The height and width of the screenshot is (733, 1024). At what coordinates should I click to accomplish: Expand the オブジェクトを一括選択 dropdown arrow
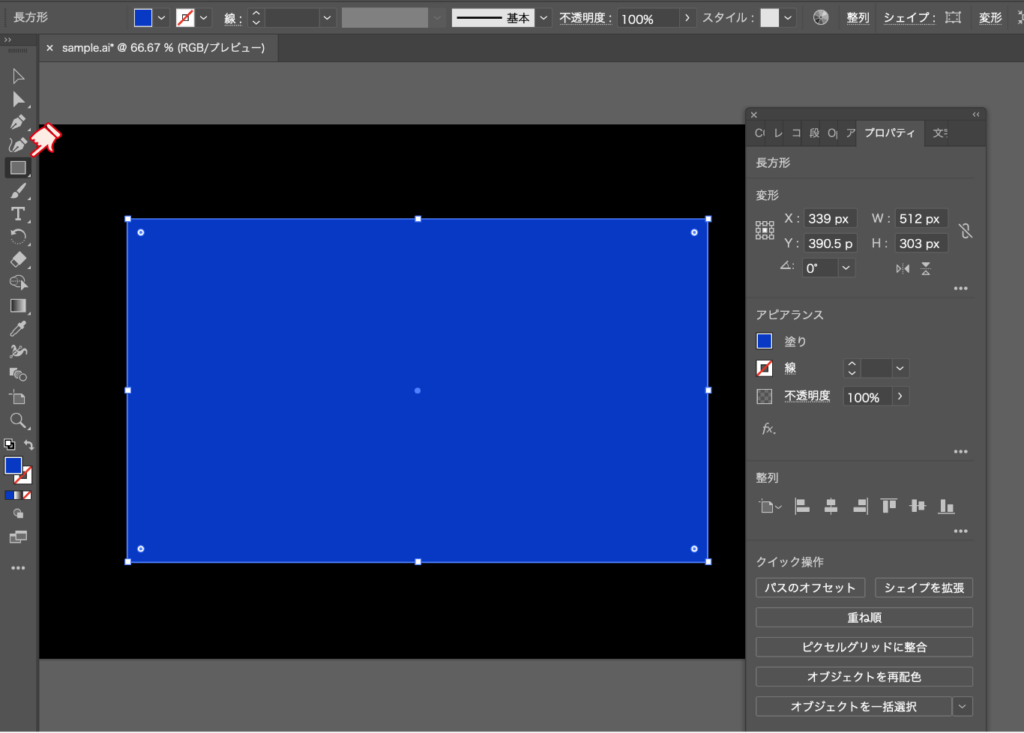pos(962,707)
